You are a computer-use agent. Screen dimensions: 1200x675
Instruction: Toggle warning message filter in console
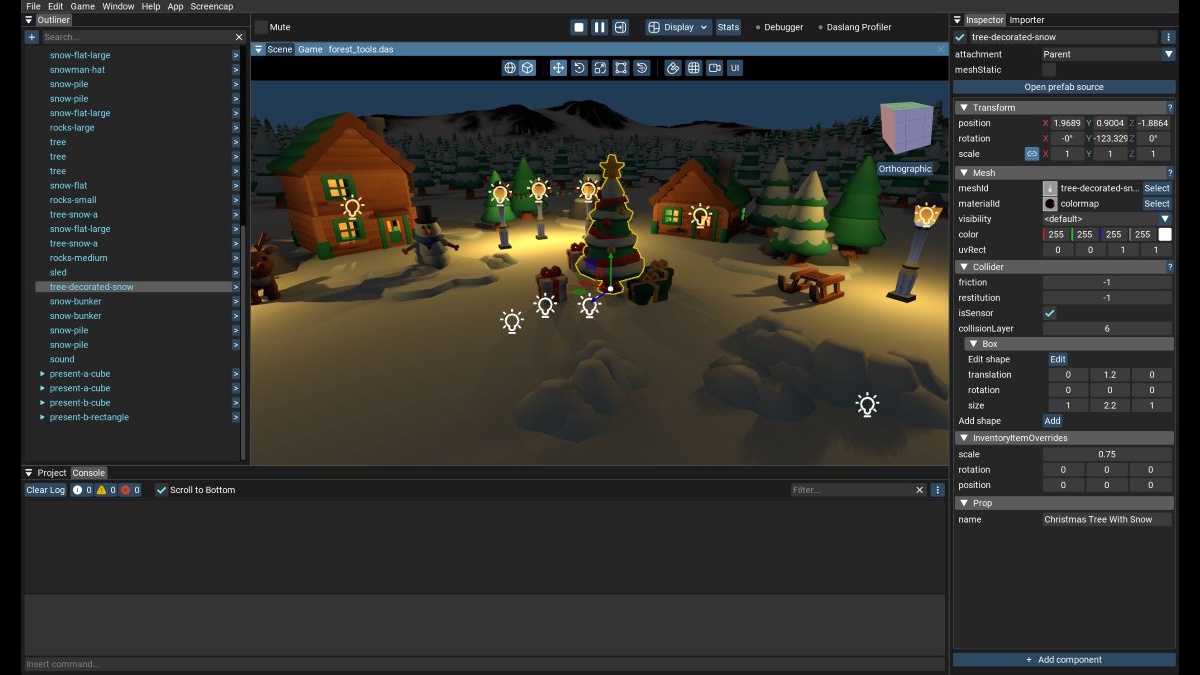click(105, 490)
